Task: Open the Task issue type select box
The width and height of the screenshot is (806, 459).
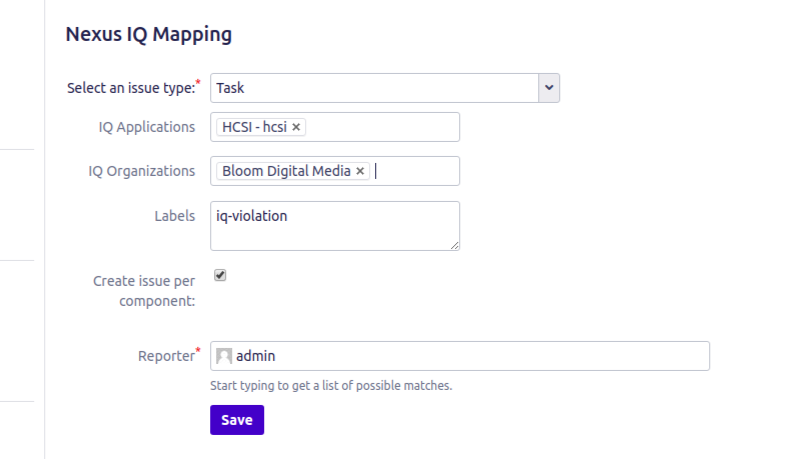Action: point(374,88)
